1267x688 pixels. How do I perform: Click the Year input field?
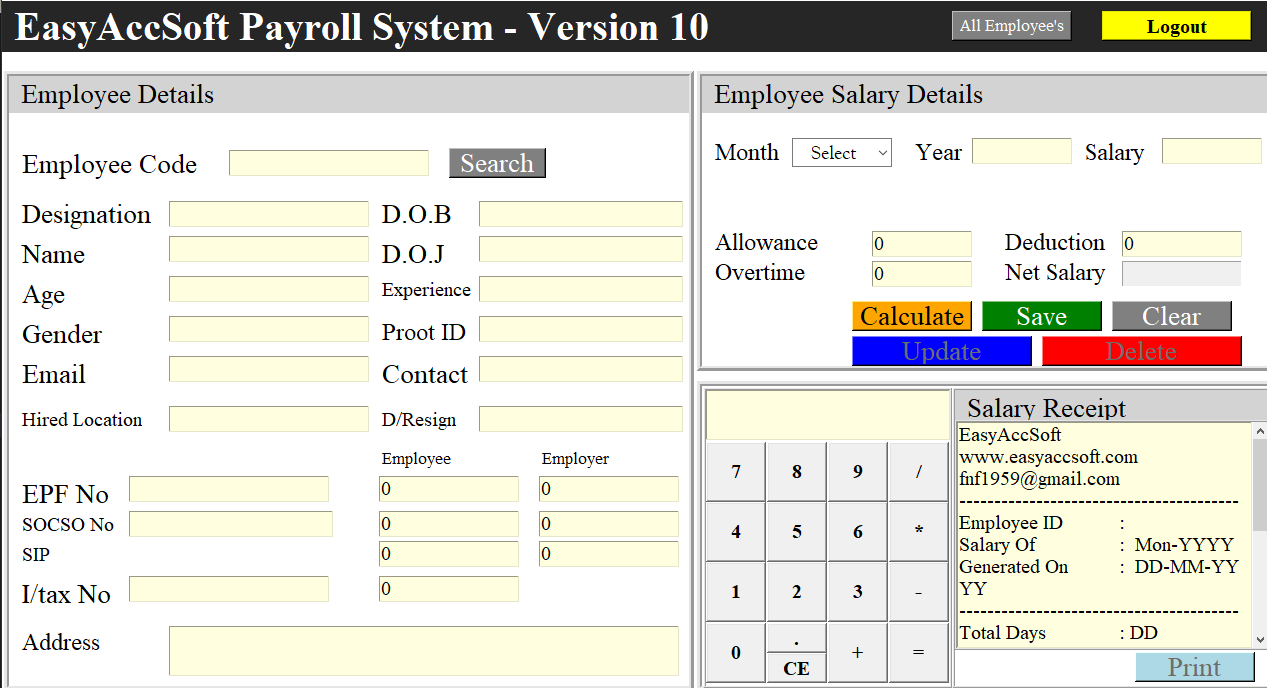point(1022,151)
